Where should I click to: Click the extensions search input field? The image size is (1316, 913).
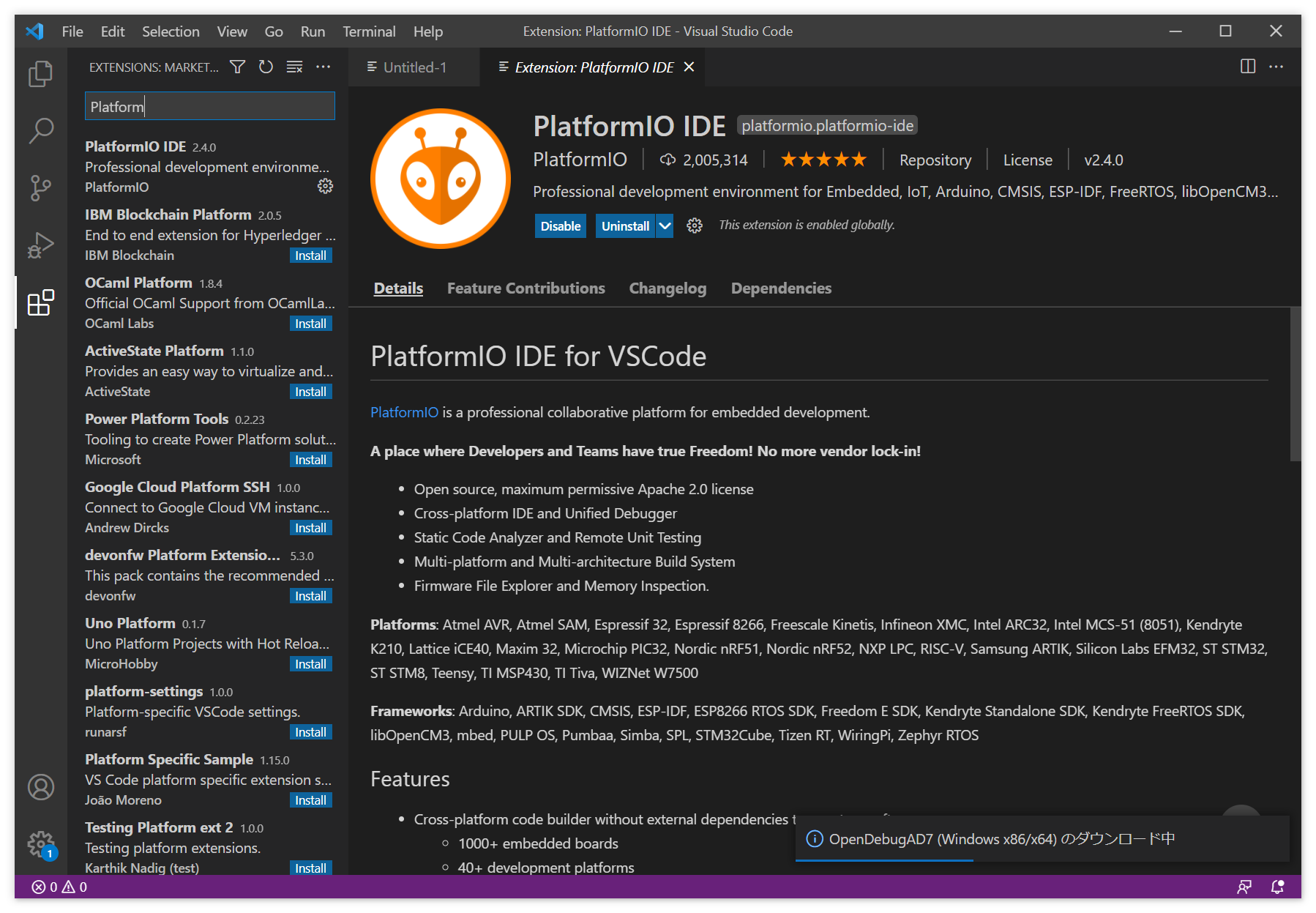pyautogui.click(x=210, y=106)
